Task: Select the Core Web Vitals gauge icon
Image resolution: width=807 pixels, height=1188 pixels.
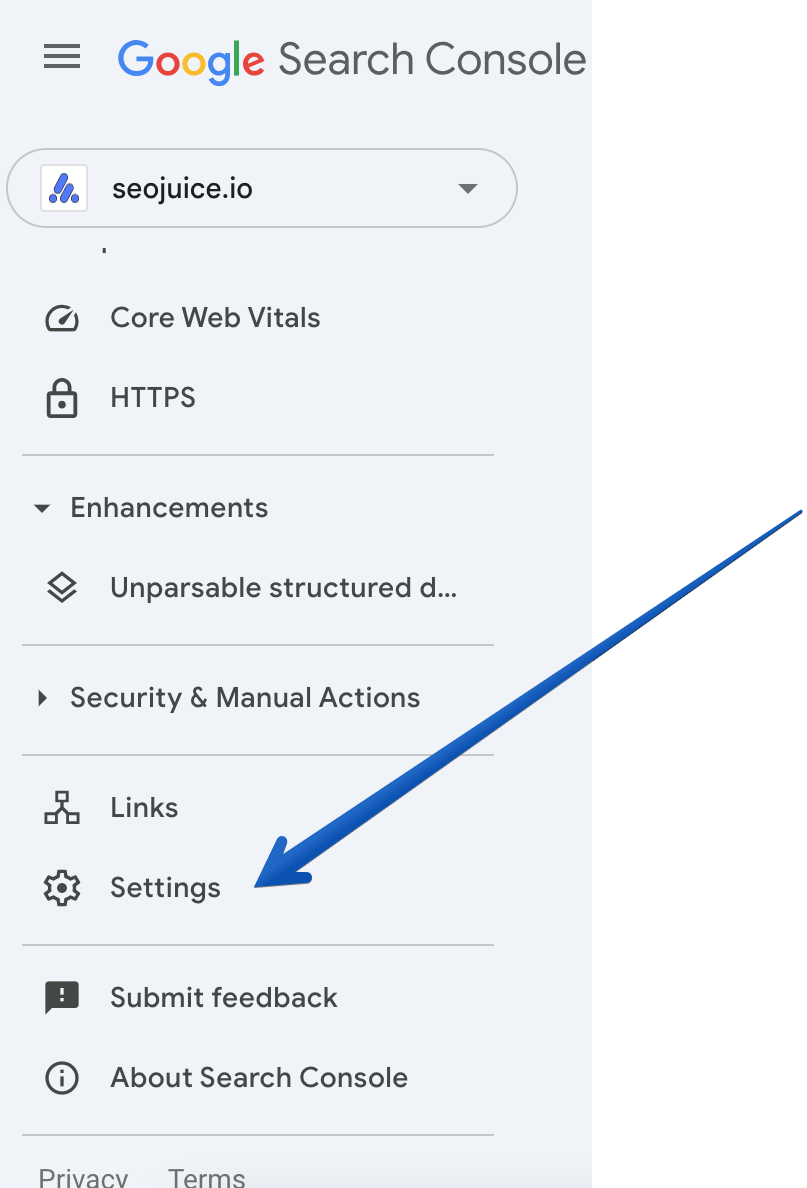Action: pos(61,318)
